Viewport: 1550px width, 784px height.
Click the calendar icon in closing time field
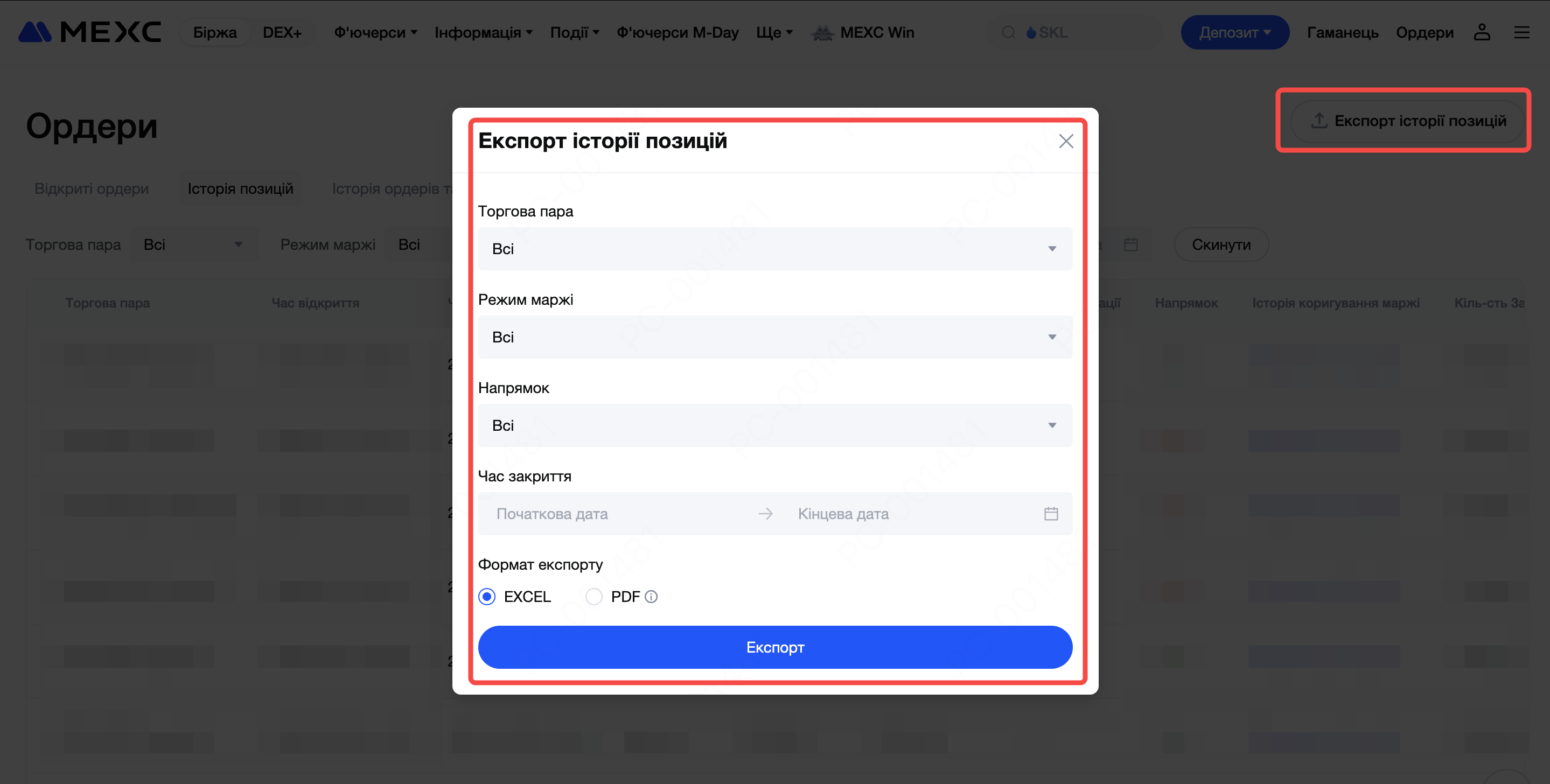1051,514
